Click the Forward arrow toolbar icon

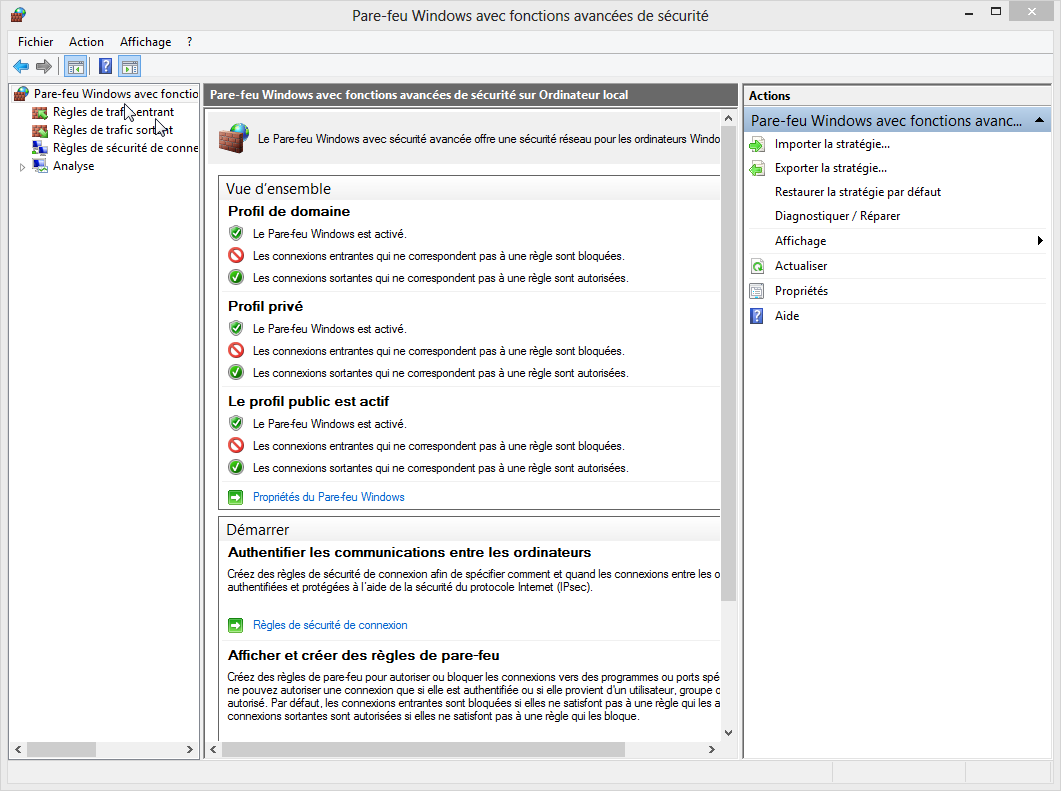click(43, 66)
